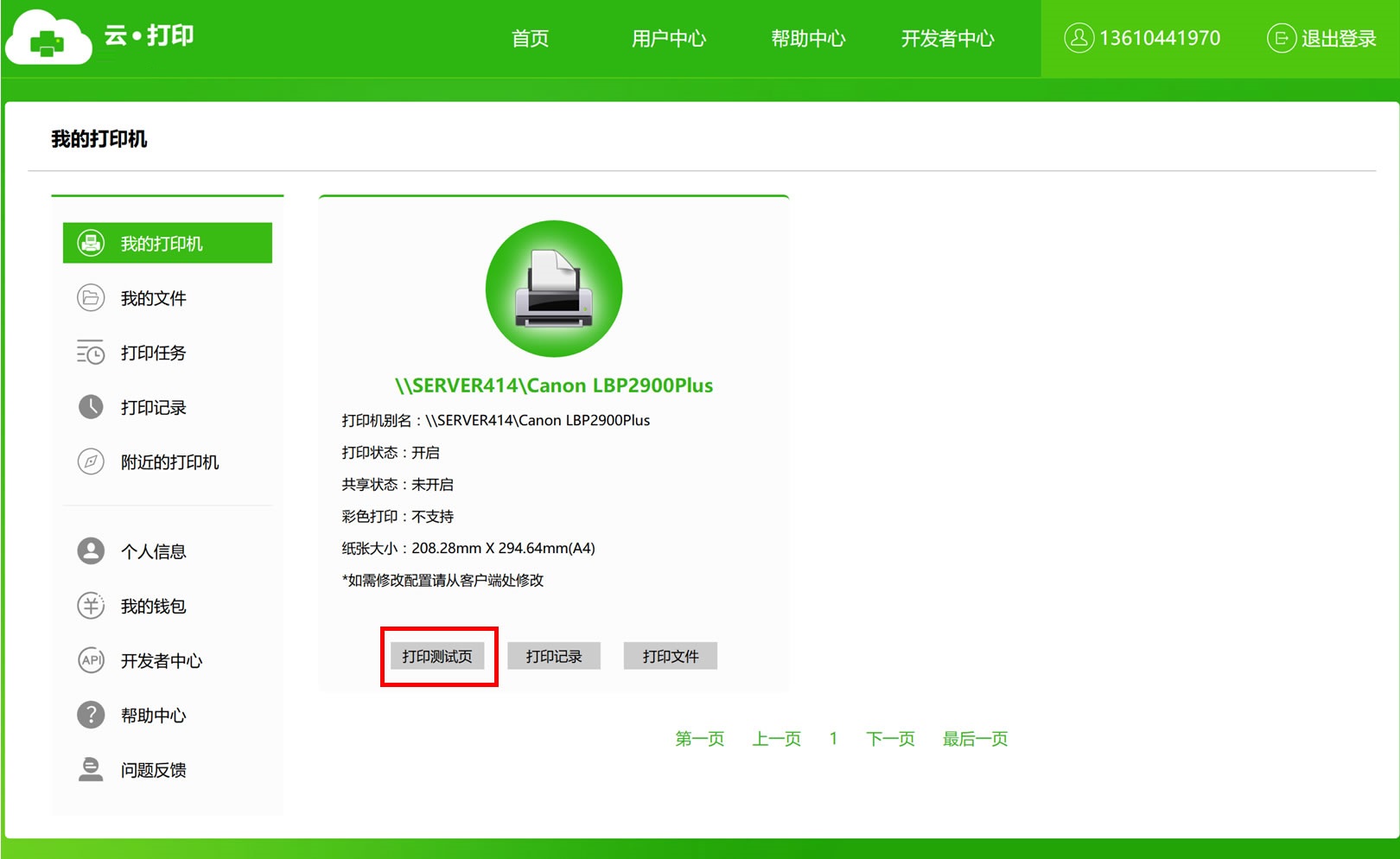
Task: Click the 打印任务 task list icon
Action: pos(92,353)
